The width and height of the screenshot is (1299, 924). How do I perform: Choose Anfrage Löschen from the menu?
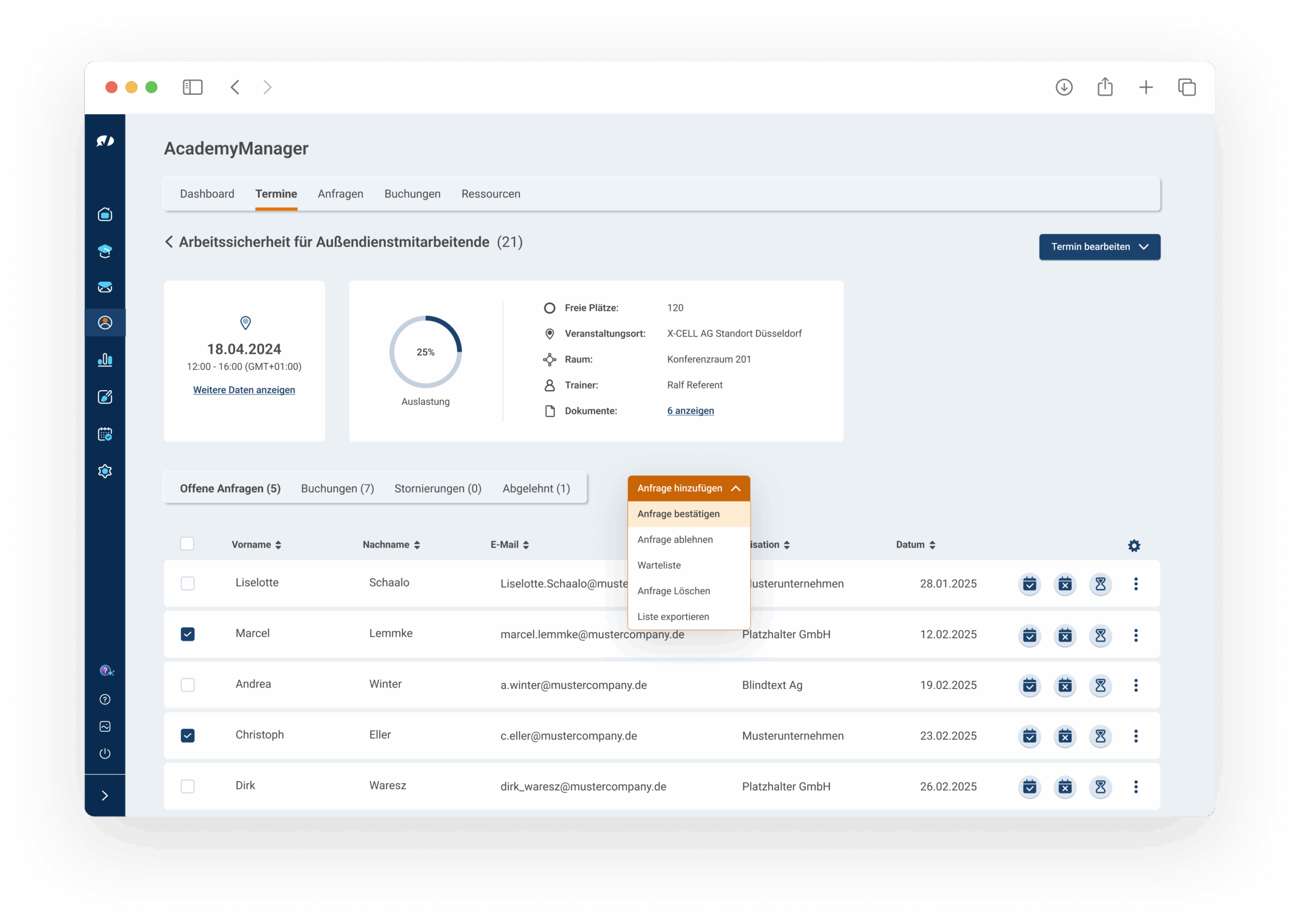(688, 591)
